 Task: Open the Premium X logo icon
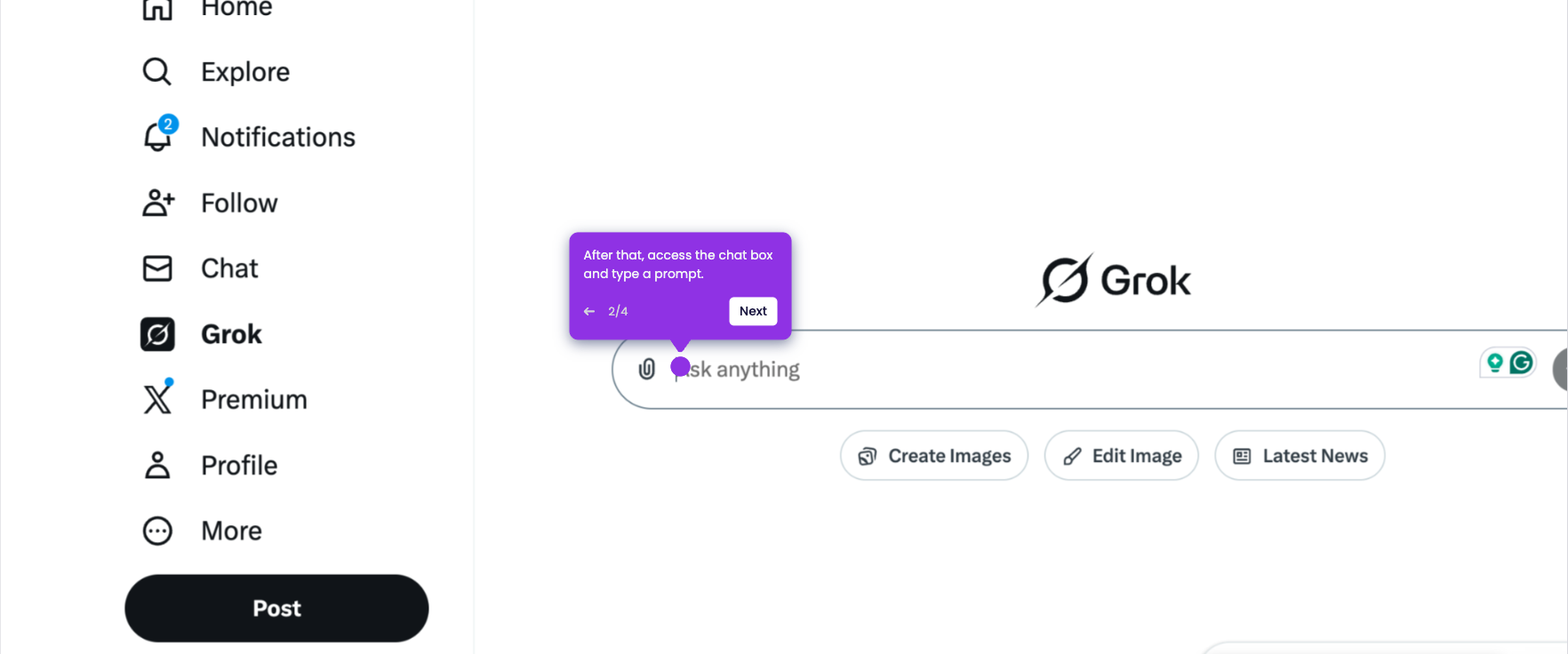[157, 398]
